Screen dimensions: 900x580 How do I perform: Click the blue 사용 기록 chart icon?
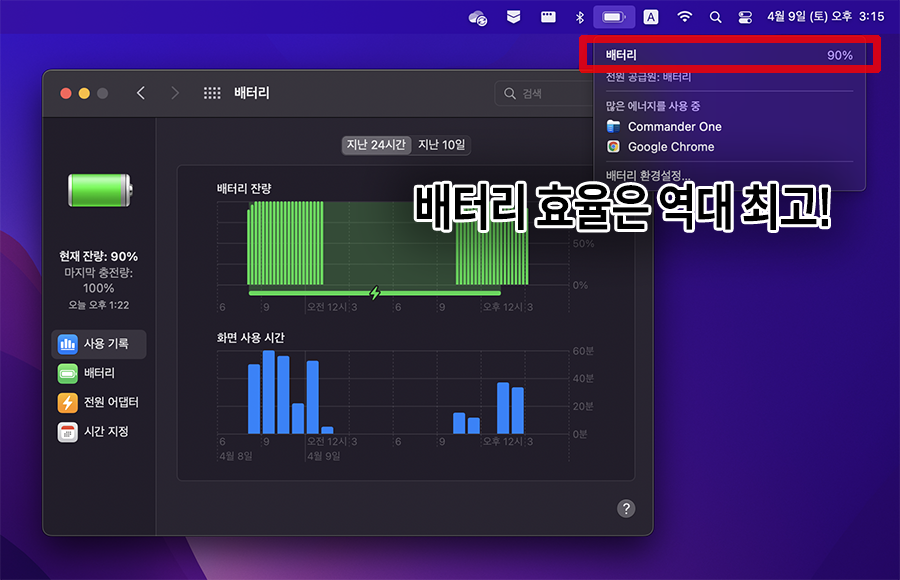tap(67, 344)
